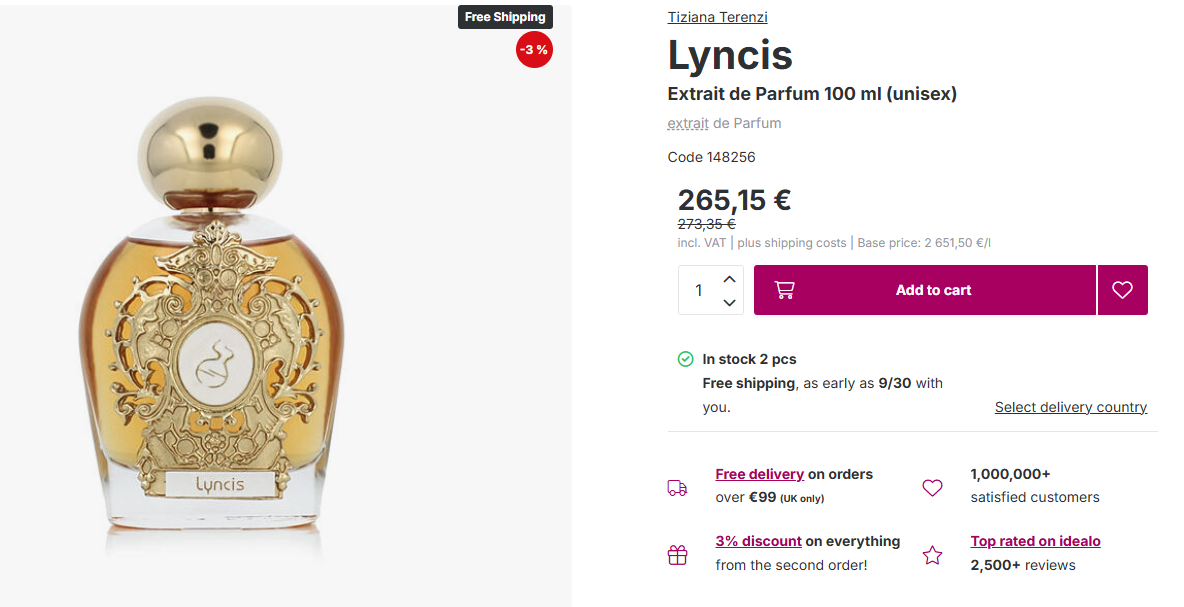Screen dimensions: 1184x607
Task: Open the Top rated on idealo link
Action: 1035,541
